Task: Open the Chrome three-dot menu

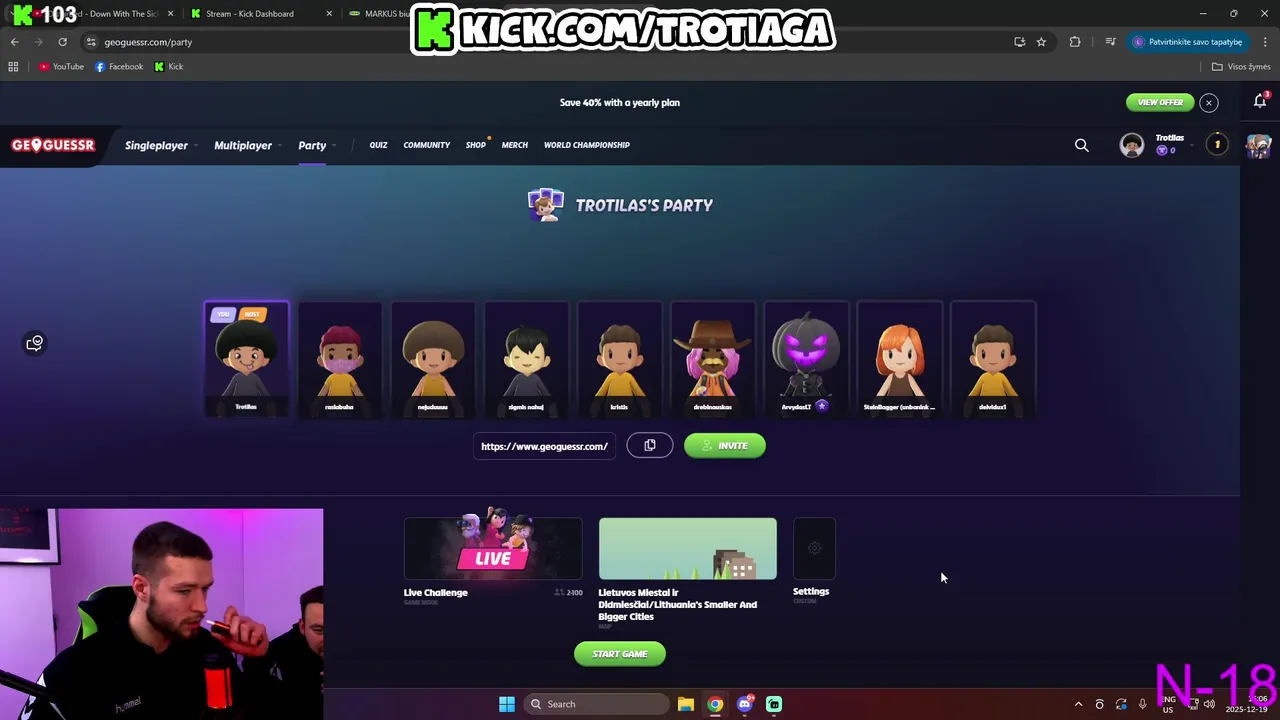Action: (1266, 42)
